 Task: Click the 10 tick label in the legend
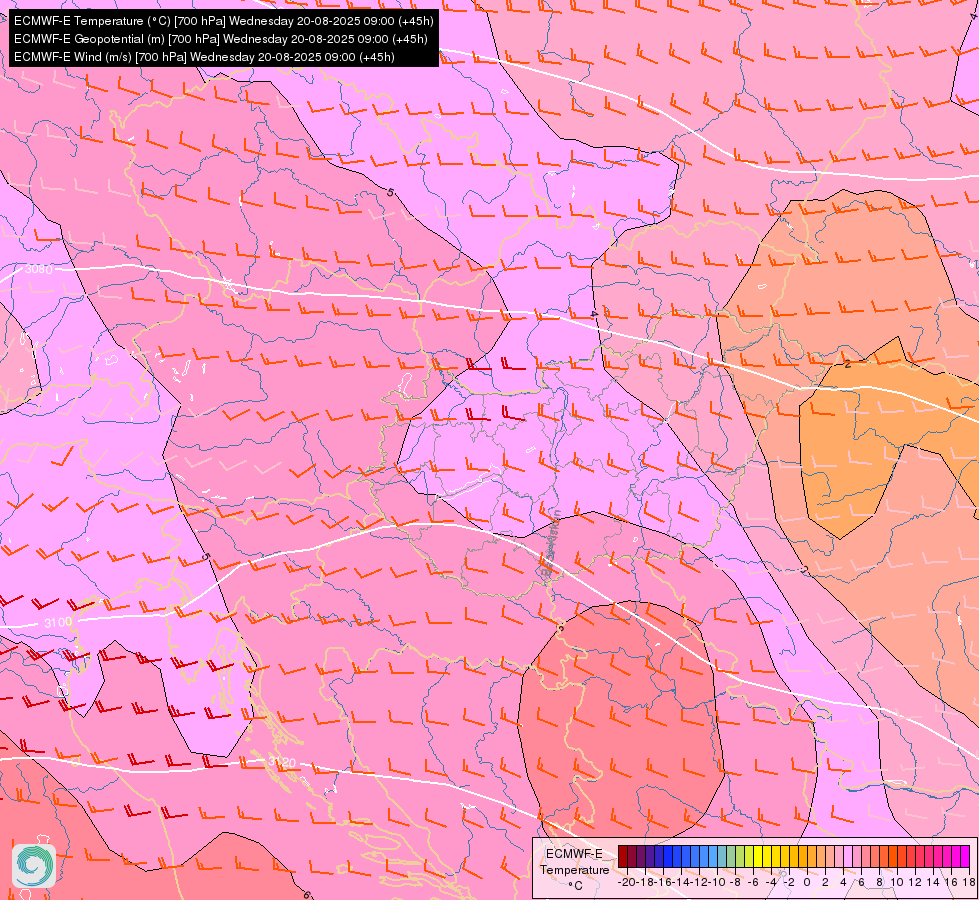pyautogui.click(x=897, y=883)
